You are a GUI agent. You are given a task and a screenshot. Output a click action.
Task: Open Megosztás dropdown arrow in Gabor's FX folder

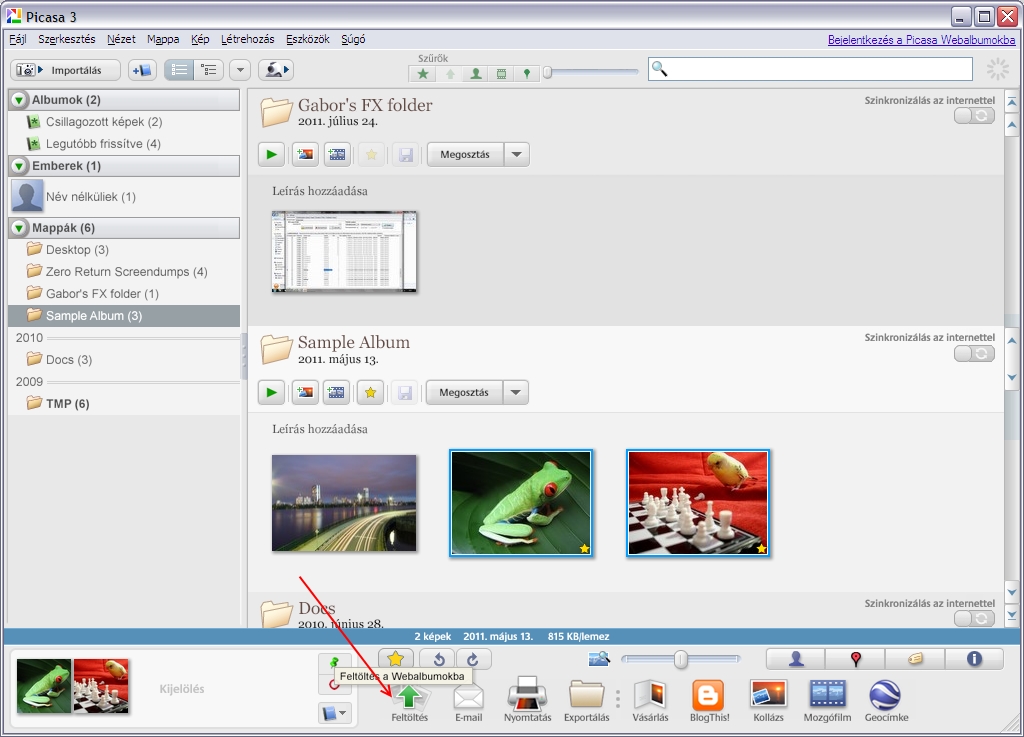(517, 155)
